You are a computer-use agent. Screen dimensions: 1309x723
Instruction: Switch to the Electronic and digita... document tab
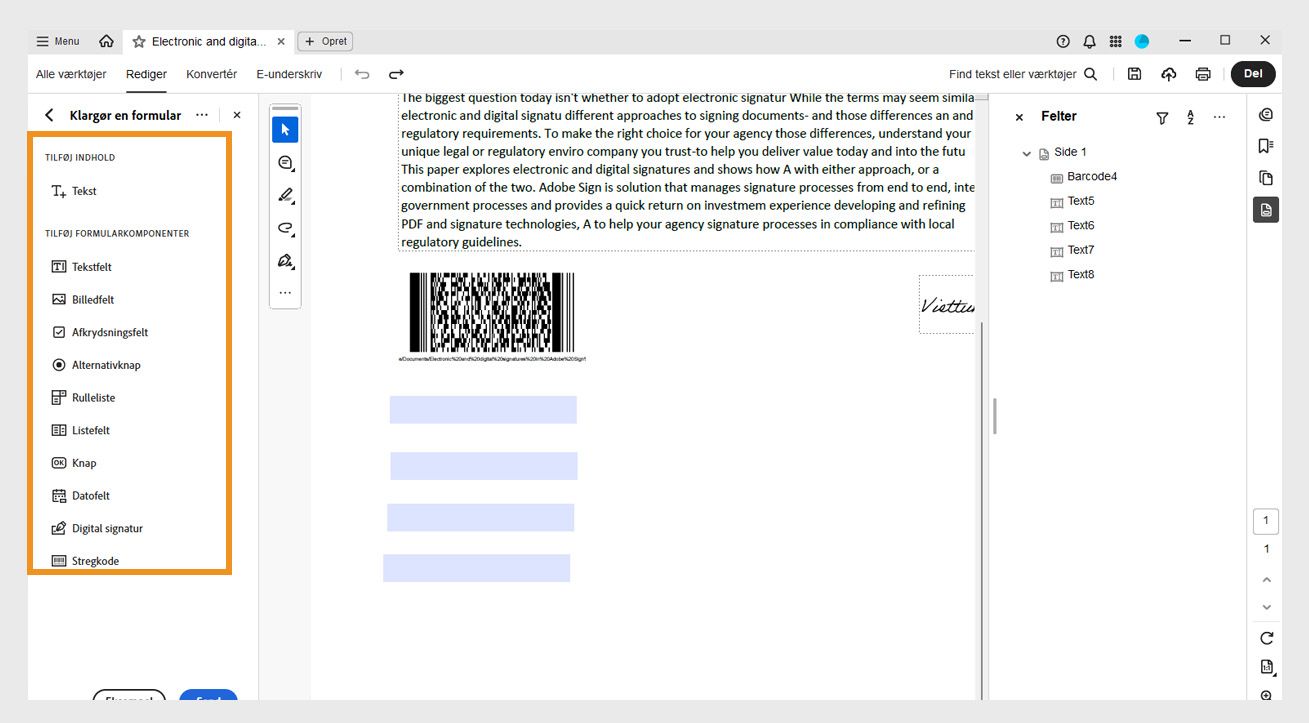[208, 42]
